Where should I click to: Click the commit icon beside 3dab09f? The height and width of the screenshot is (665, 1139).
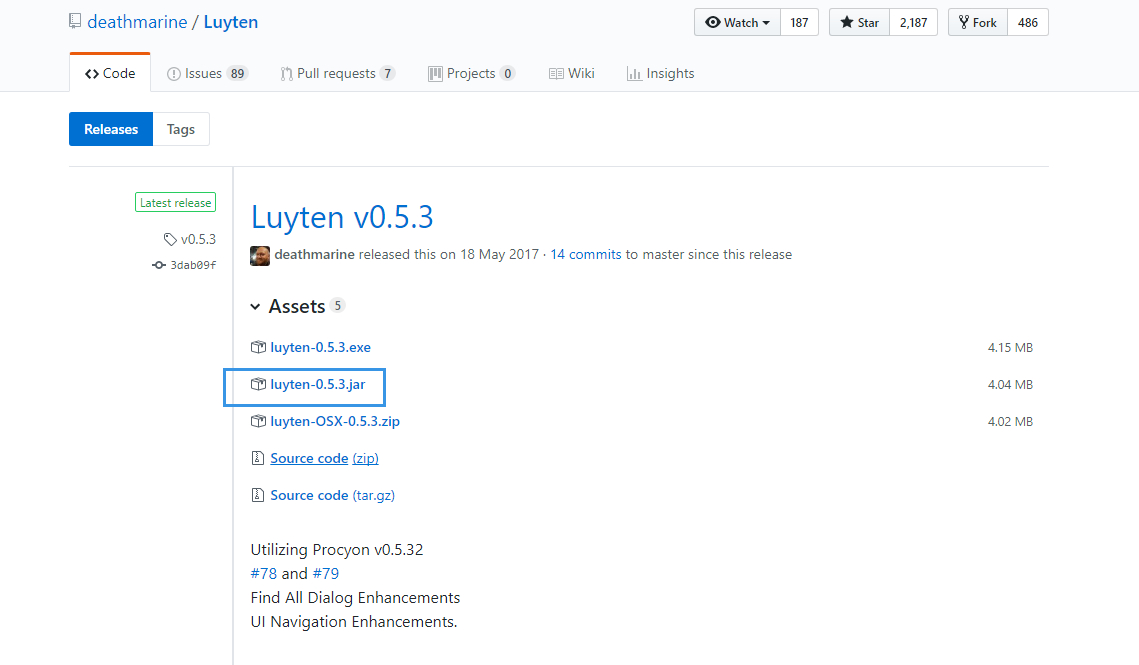(158, 265)
